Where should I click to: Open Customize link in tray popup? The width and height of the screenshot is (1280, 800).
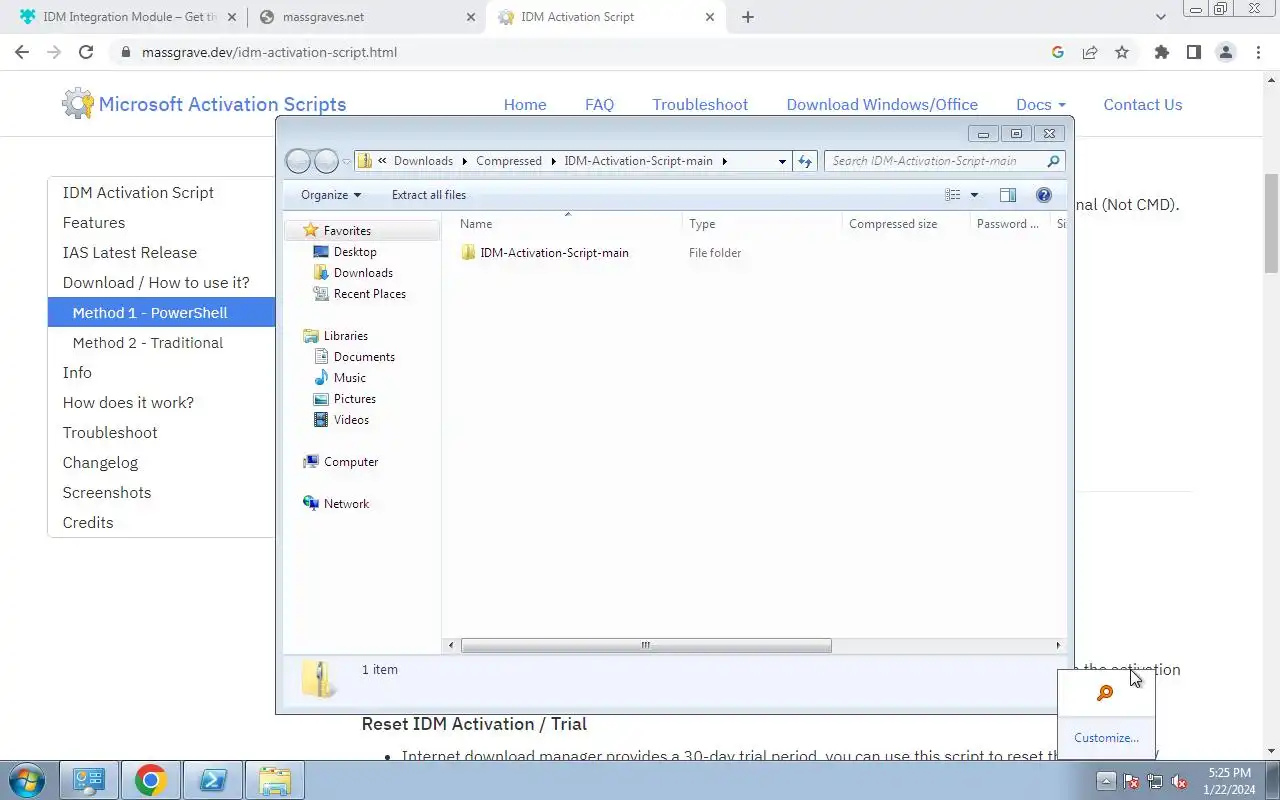click(1106, 738)
